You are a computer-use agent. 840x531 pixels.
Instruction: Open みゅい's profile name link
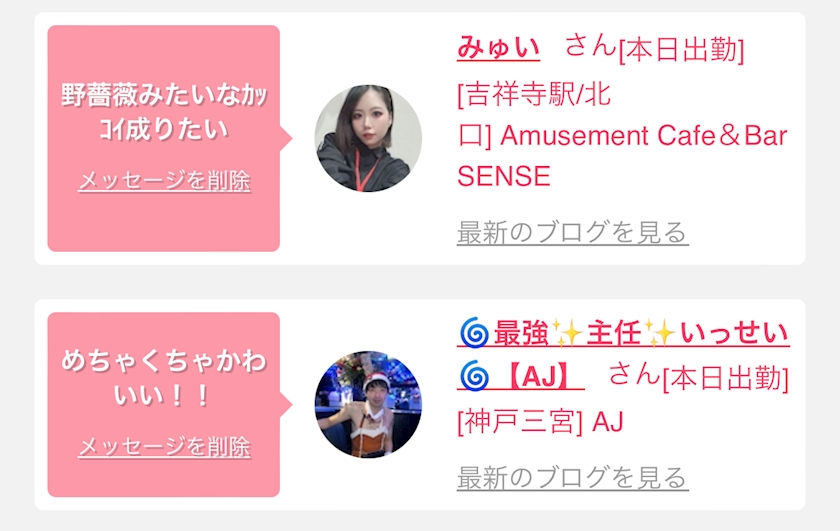coord(498,47)
